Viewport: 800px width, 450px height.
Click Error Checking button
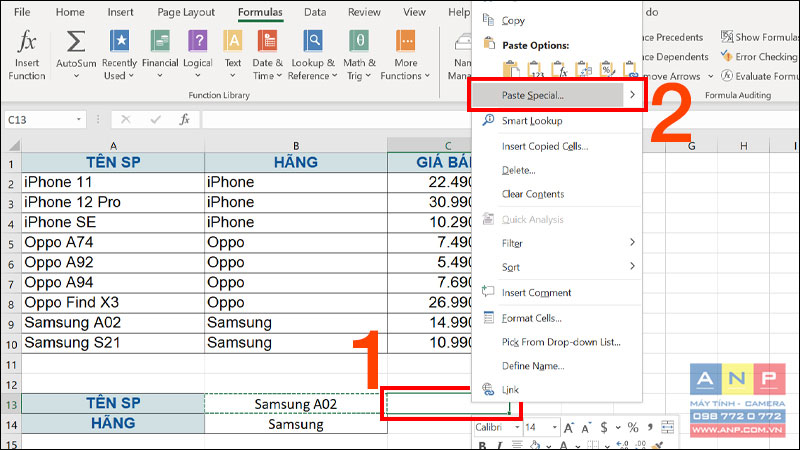tap(759, 57)
